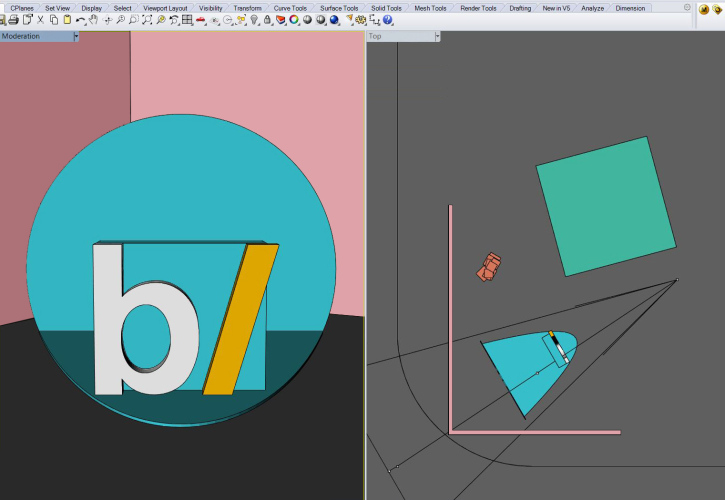Click the light bulb visibility icon
The height and width of the screenshot is (500, 725).
[x=254, y=20]
